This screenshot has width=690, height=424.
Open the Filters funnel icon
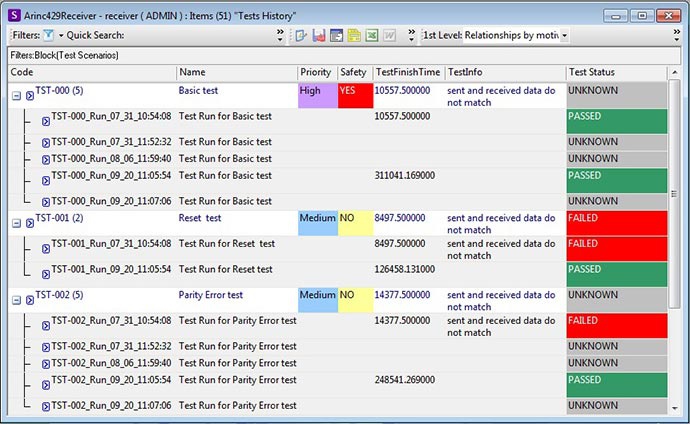(x=49, y=35)
